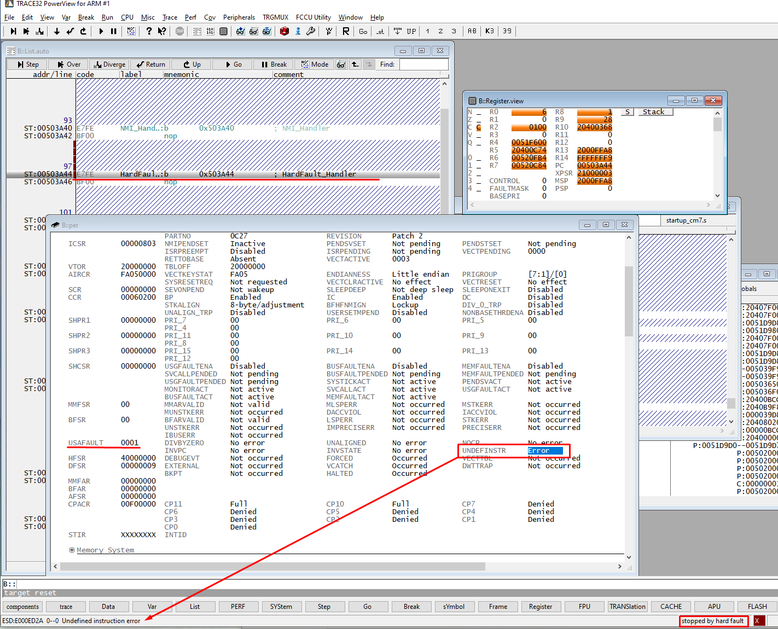Open the TRGMUX menu
Screen dimensions: 778x629
[x=275, y=17]
